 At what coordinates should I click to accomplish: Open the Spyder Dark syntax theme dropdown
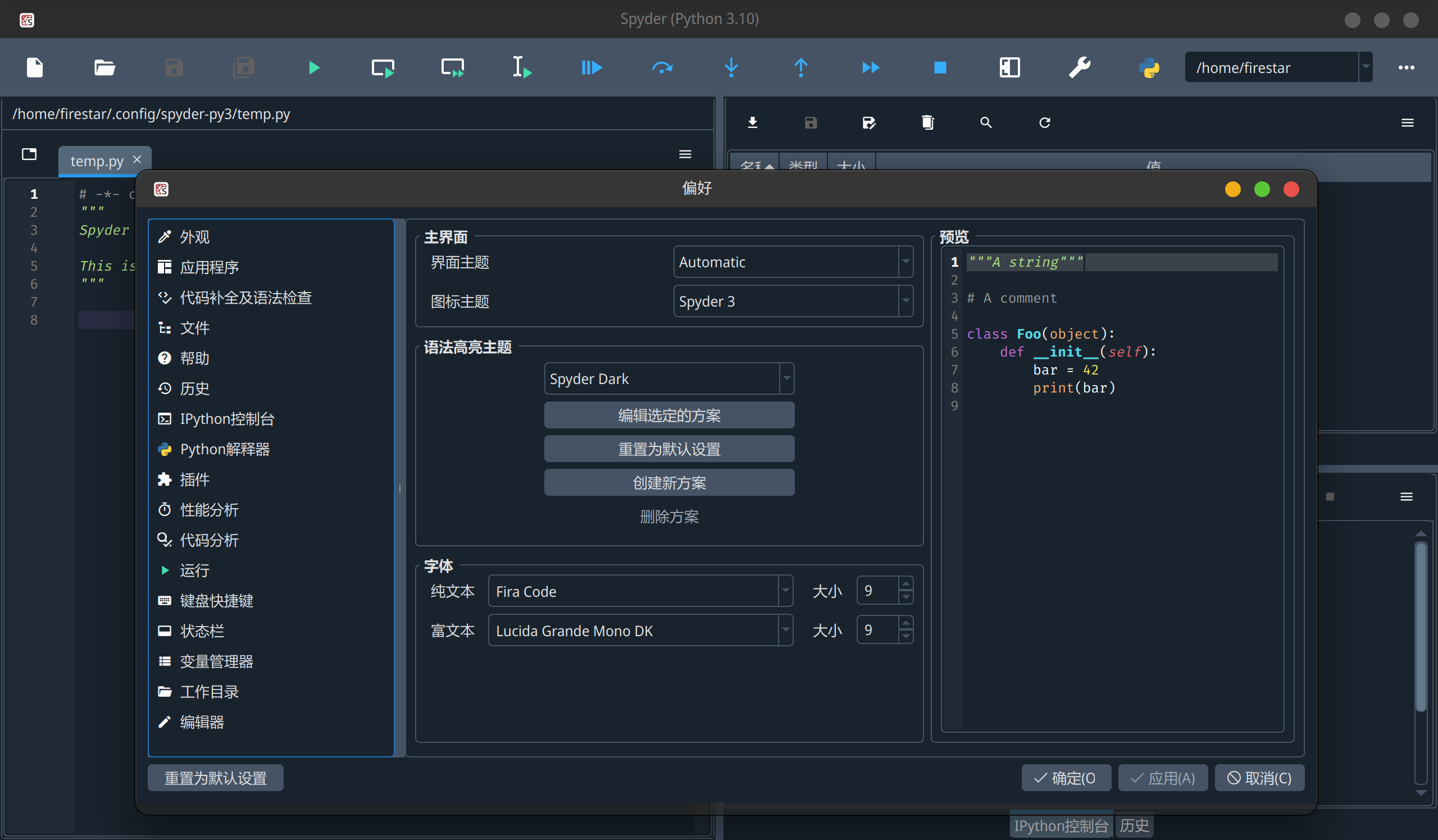pos(669,378)
